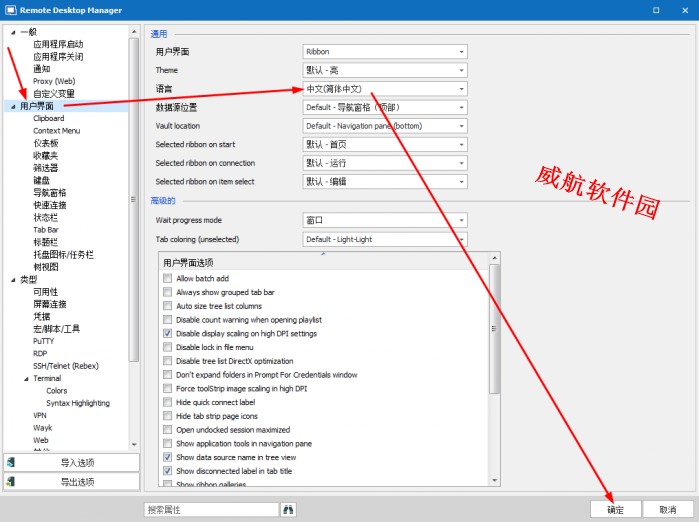Select SSH/Telnet (Rebex) tree item

pos(66,366)
